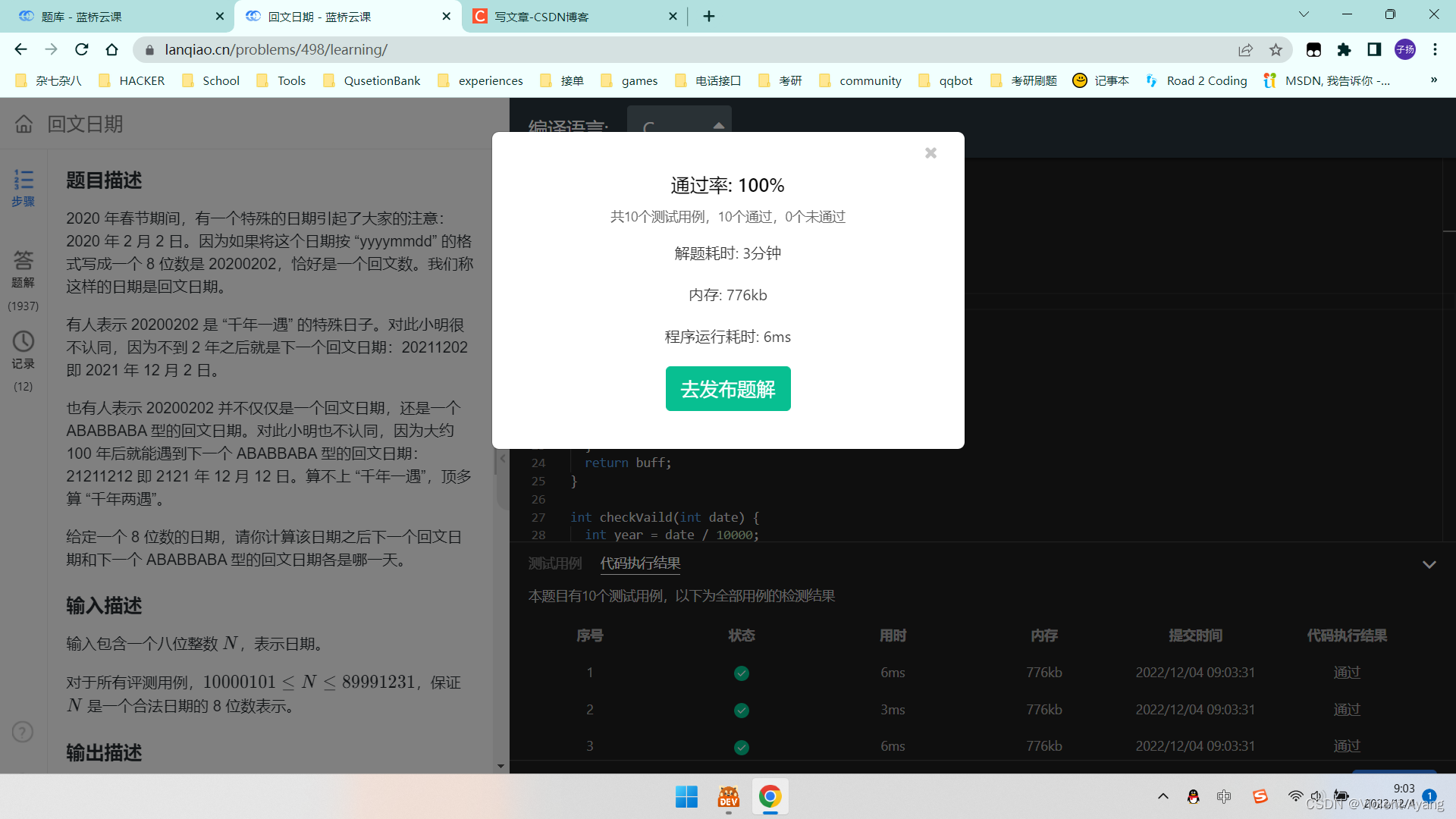Click the QQ penguin tray icon
Viewport: 1456px width, 819px height.
coord(1193,797)
